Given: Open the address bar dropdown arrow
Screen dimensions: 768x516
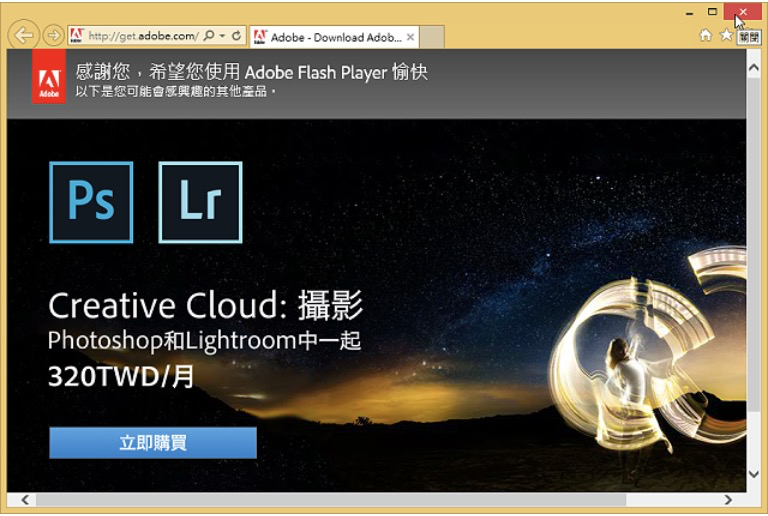Looking at the screenshot, I should [222, 36].
